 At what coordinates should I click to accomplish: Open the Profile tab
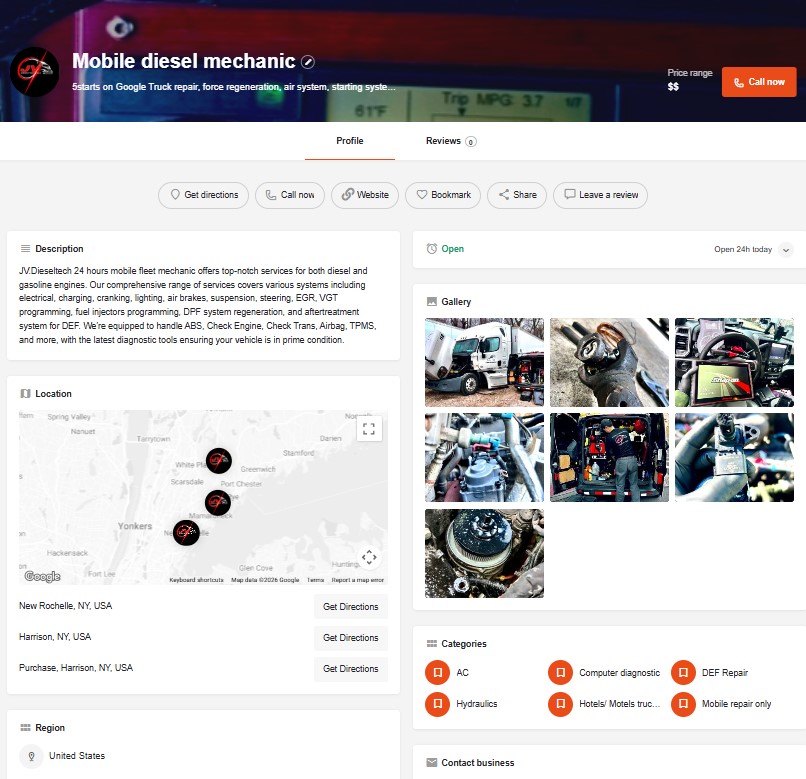point(350,141)
